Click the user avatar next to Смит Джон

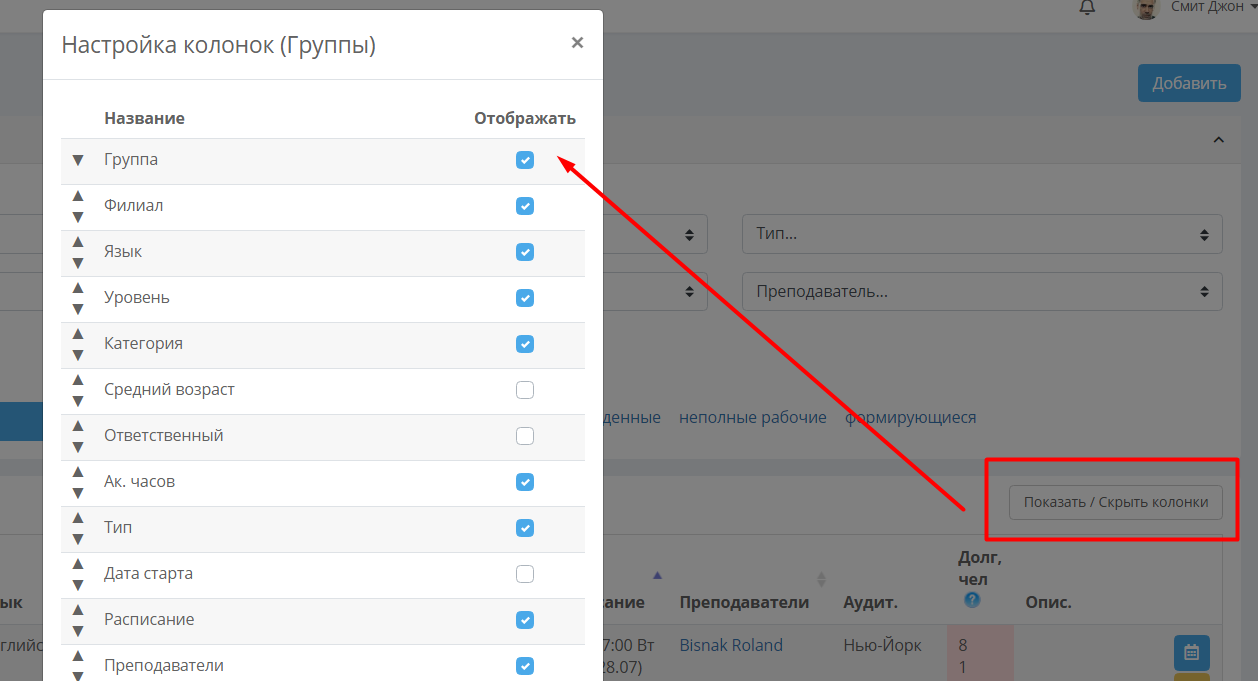pyautogui.click(x=1146, y=8)
